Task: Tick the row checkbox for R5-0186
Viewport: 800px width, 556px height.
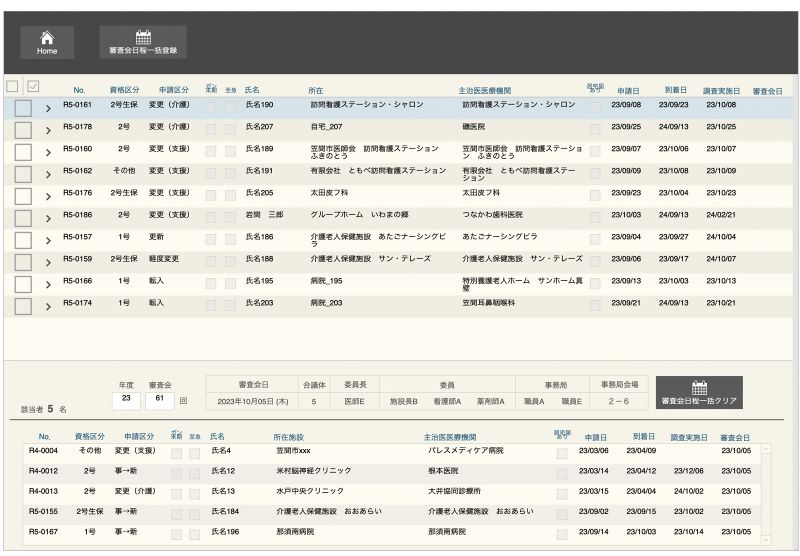Action: point(22,215)
